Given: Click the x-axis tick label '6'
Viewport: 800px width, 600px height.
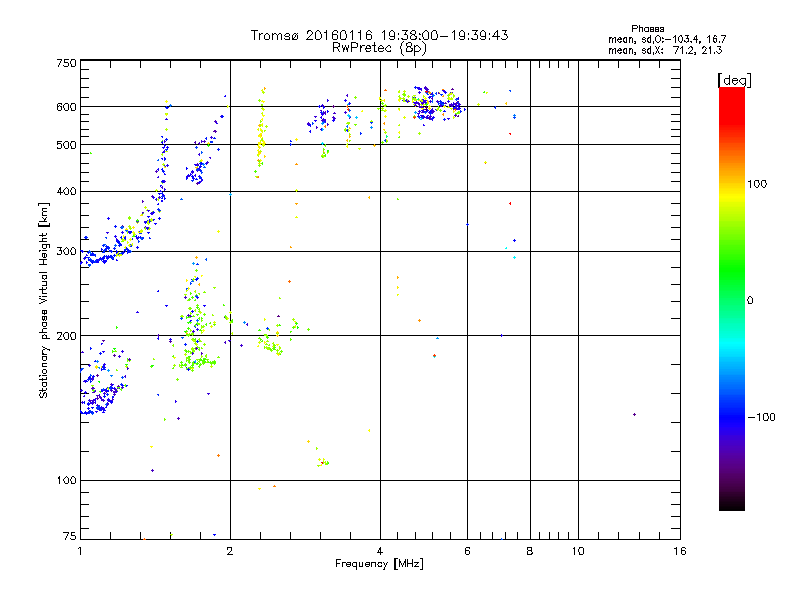Looking at the screenshot, I should 467,551.
